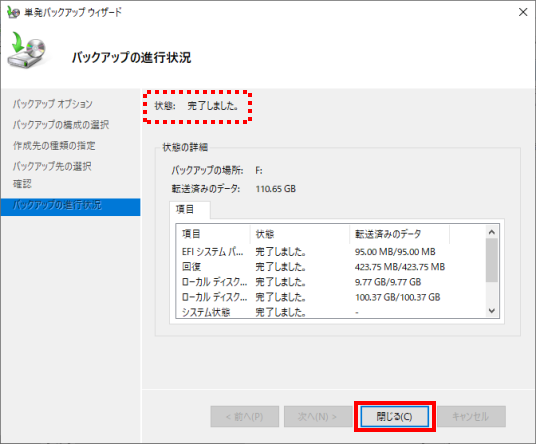
Task: Select バックアップ オプション step in sidebar
Action: pos(53,104)
